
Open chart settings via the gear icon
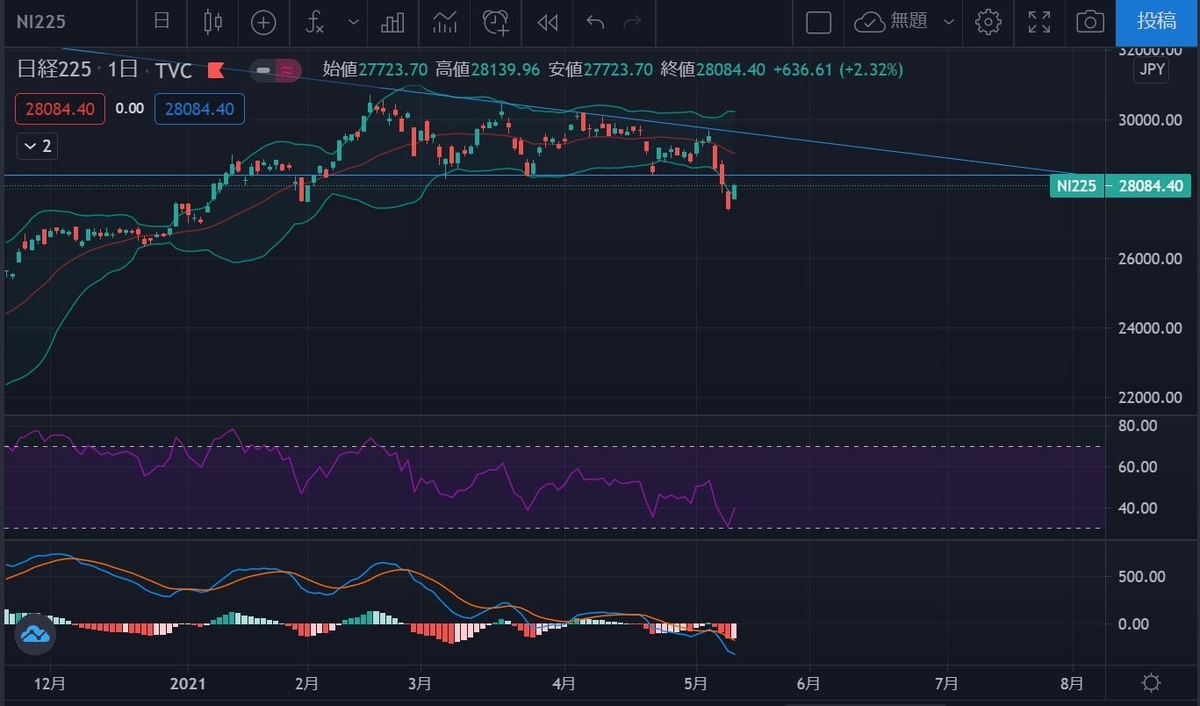pos(988,22)
